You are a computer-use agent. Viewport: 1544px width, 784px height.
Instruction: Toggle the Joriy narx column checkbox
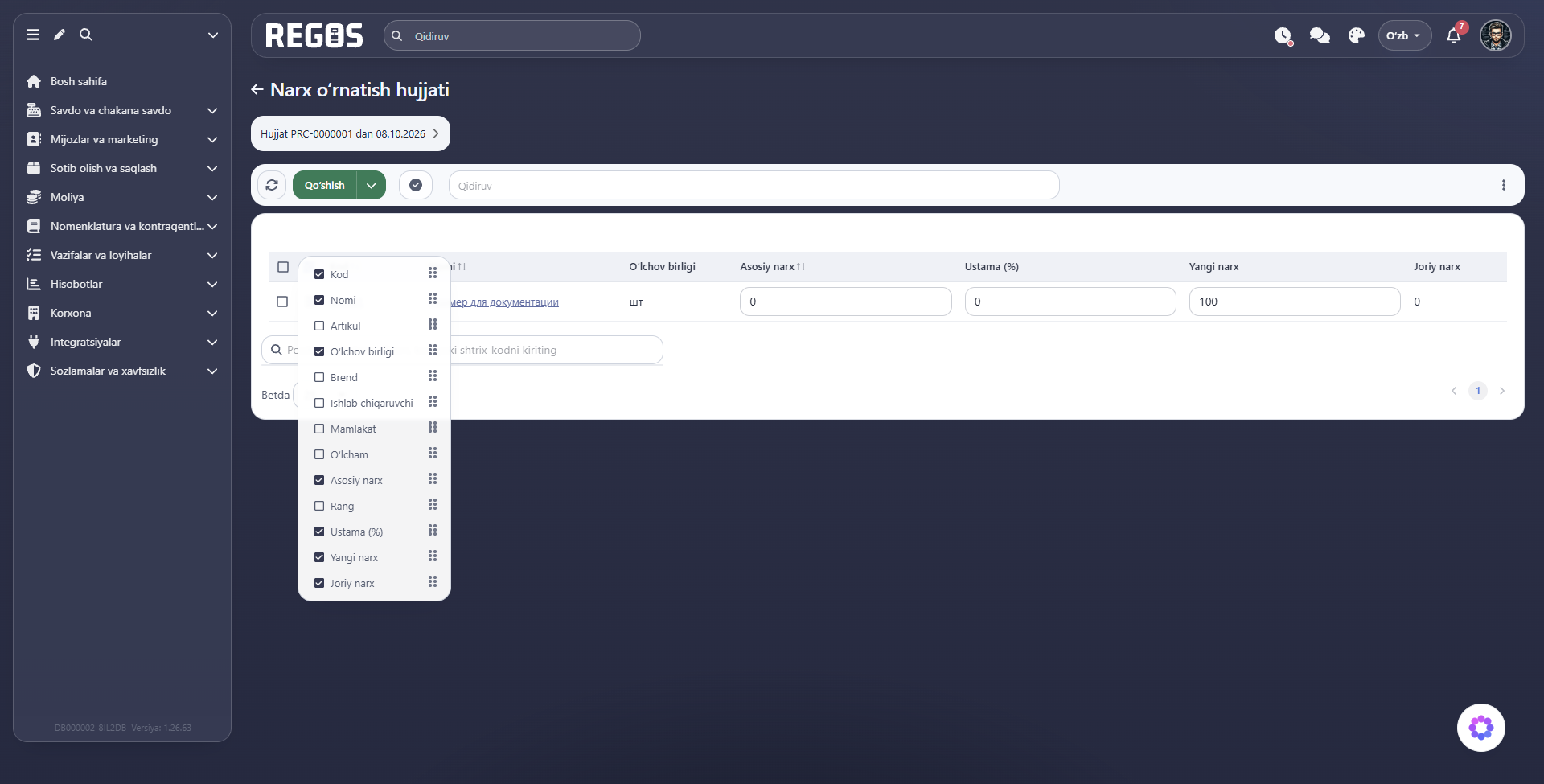click(319, 583)
